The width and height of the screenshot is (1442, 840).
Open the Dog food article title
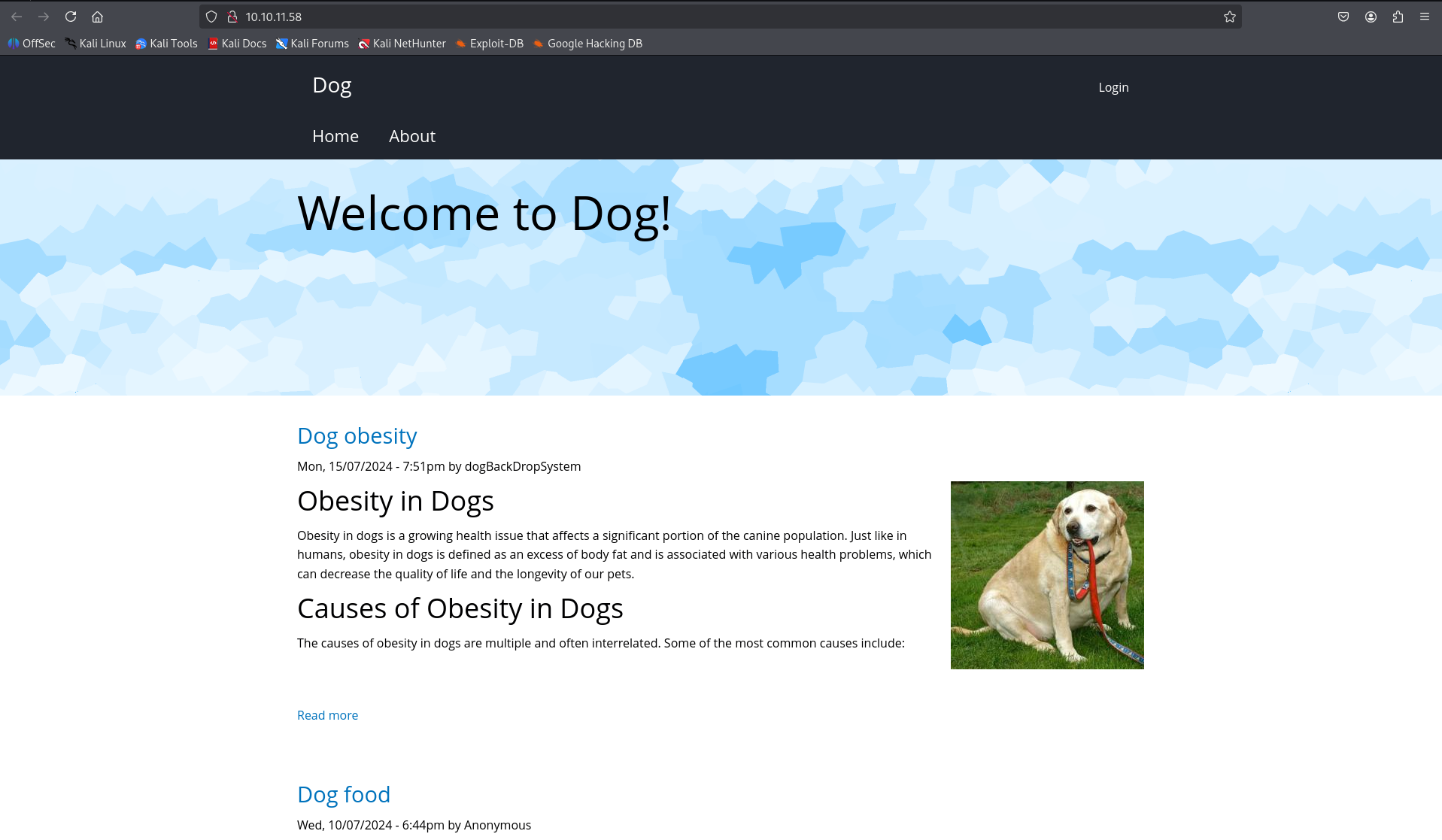[344, 795]
